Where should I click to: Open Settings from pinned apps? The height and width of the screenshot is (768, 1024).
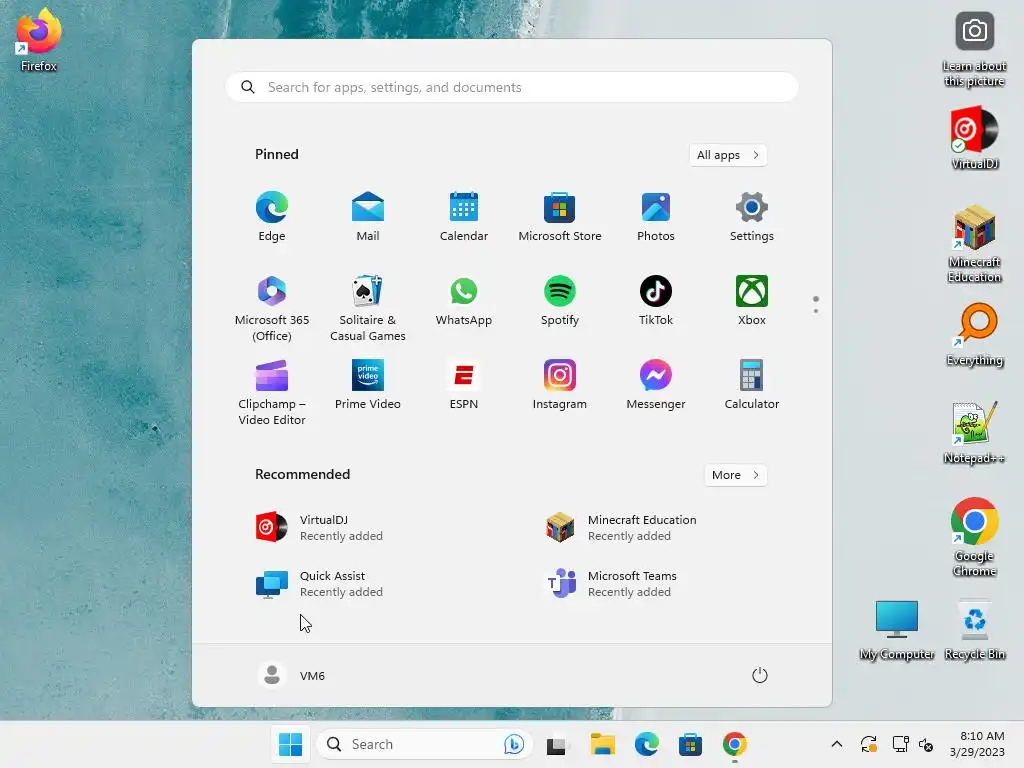click(752, 217)
